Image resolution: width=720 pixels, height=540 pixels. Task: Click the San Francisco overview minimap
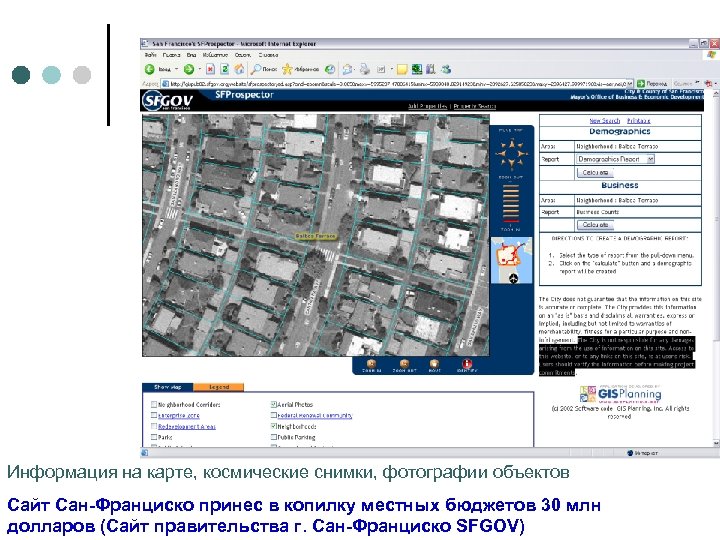(512, 260)
